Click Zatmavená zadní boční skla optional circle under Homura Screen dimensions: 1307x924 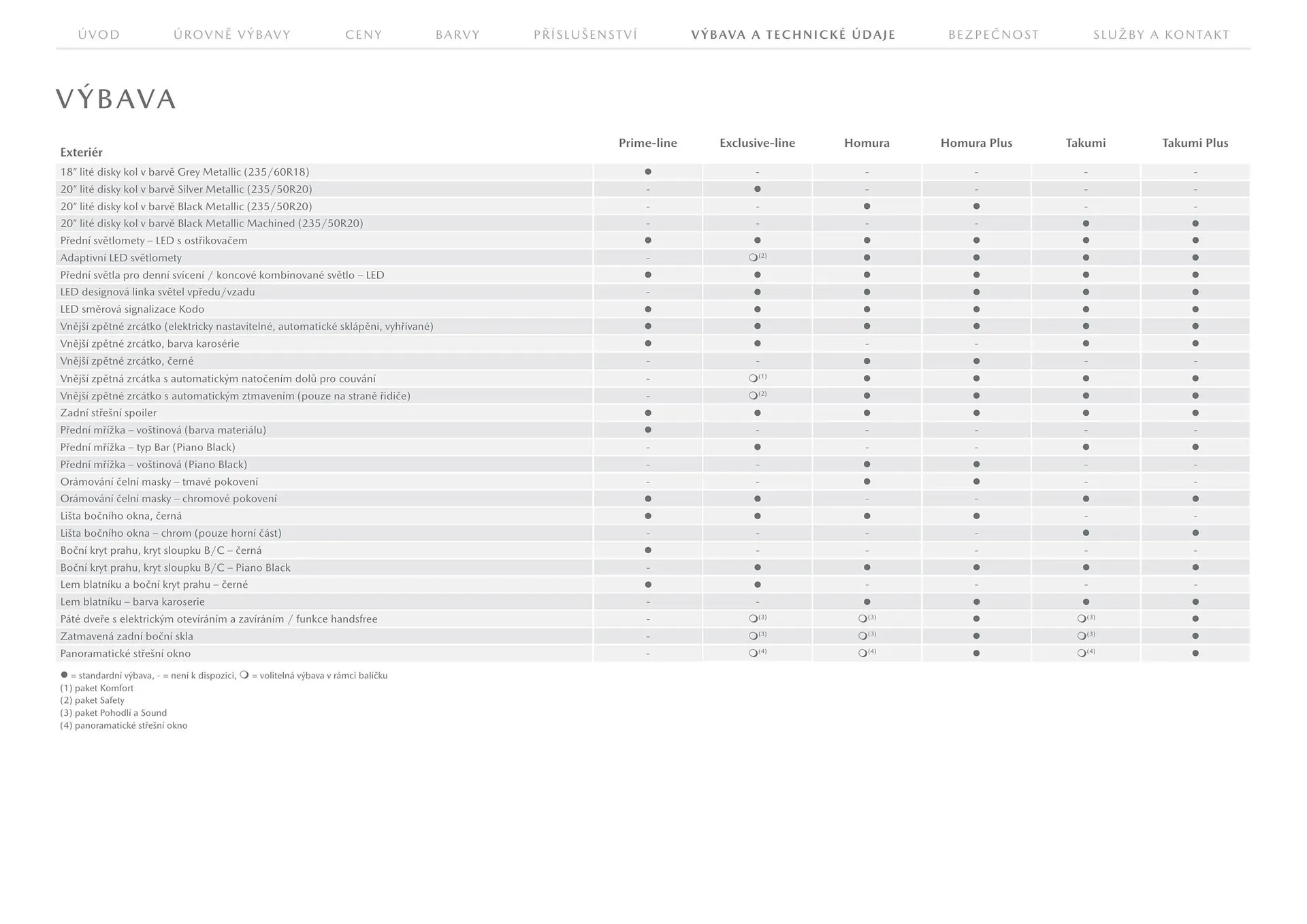[x=862, y=636]
